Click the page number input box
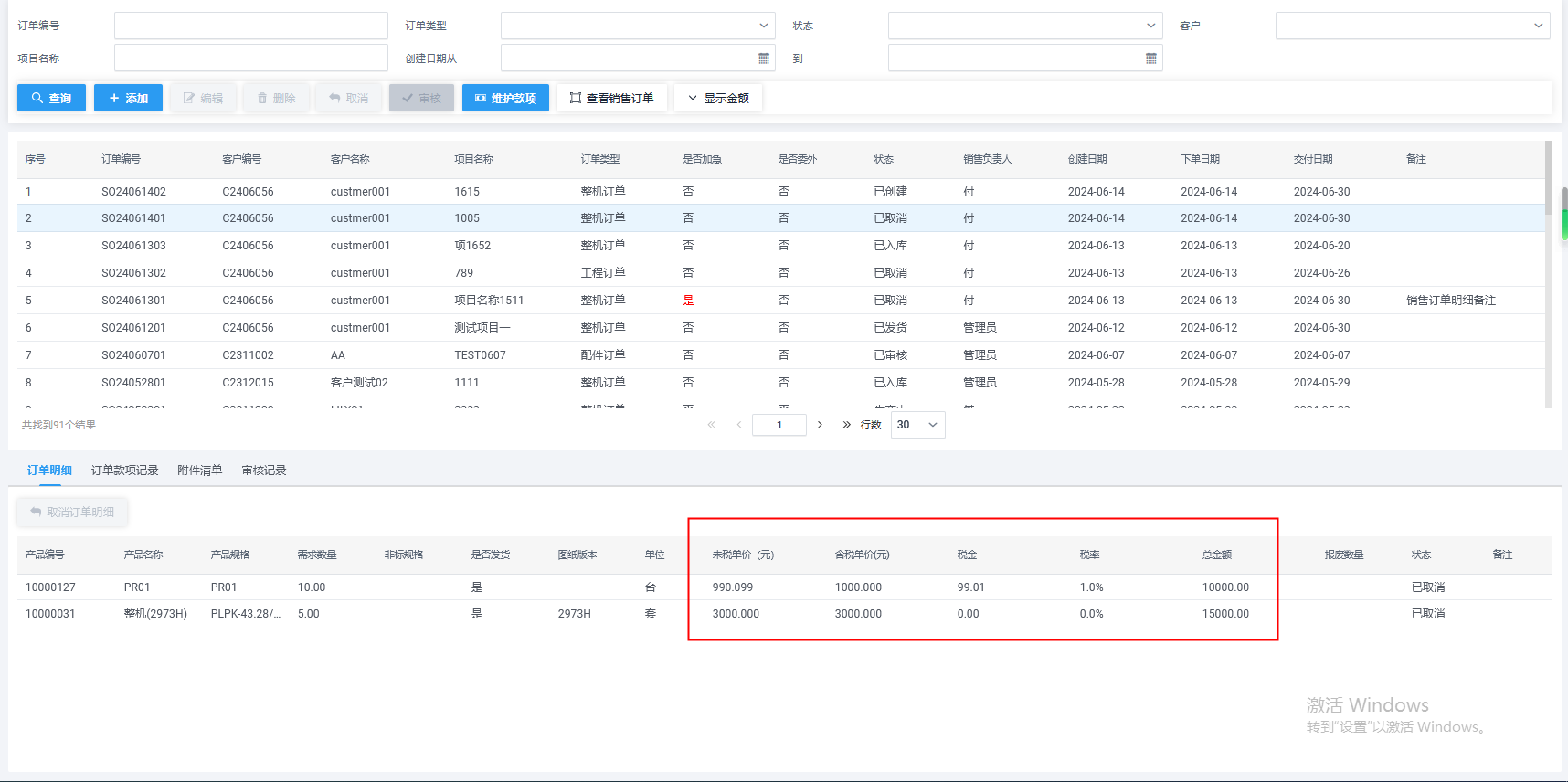 779,425
